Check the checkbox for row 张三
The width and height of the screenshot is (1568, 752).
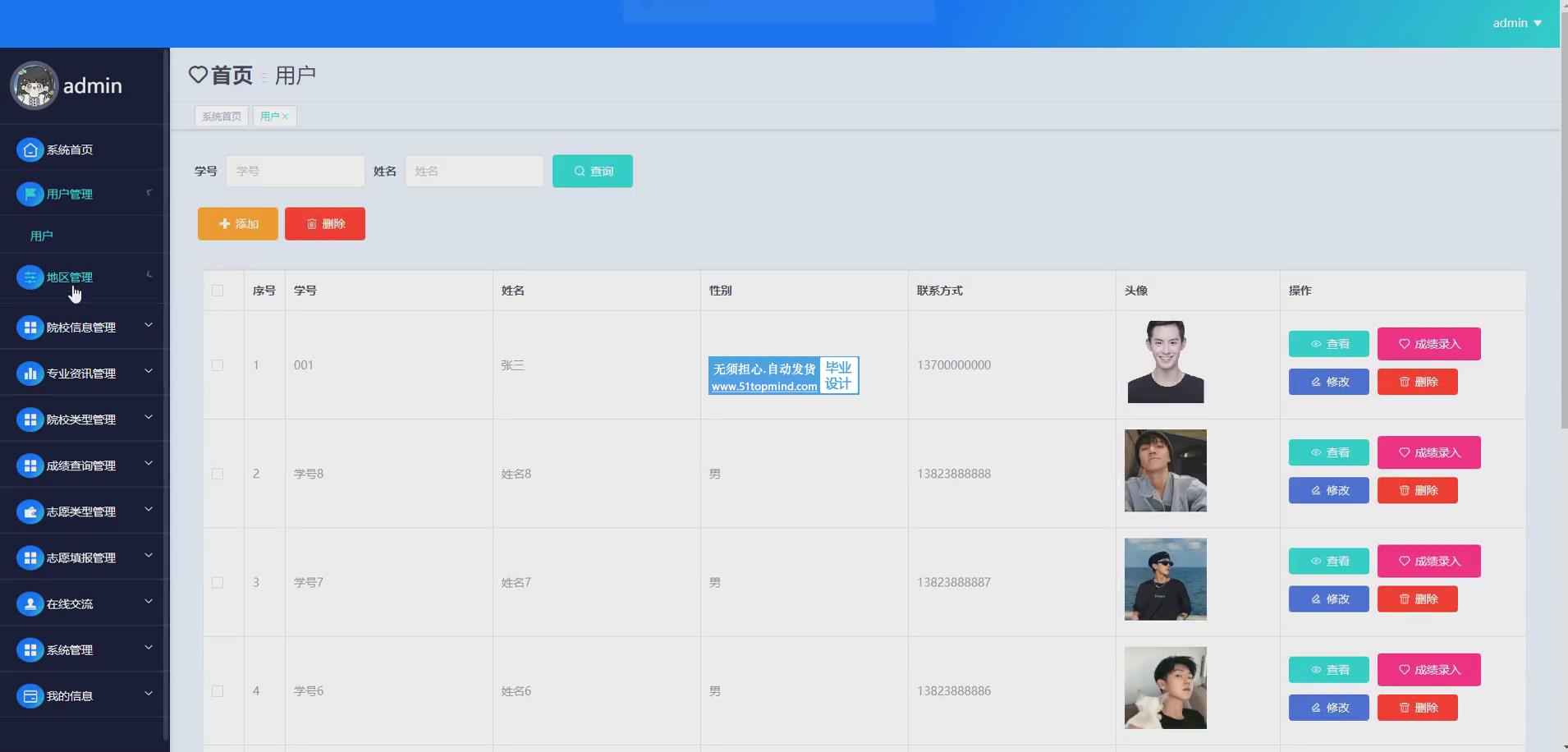[218, 365]
